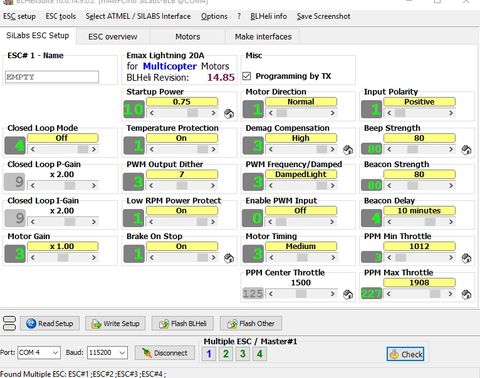Click the Closed Loop Mode value box
480x378 pixels.
(x=15, y=145)
